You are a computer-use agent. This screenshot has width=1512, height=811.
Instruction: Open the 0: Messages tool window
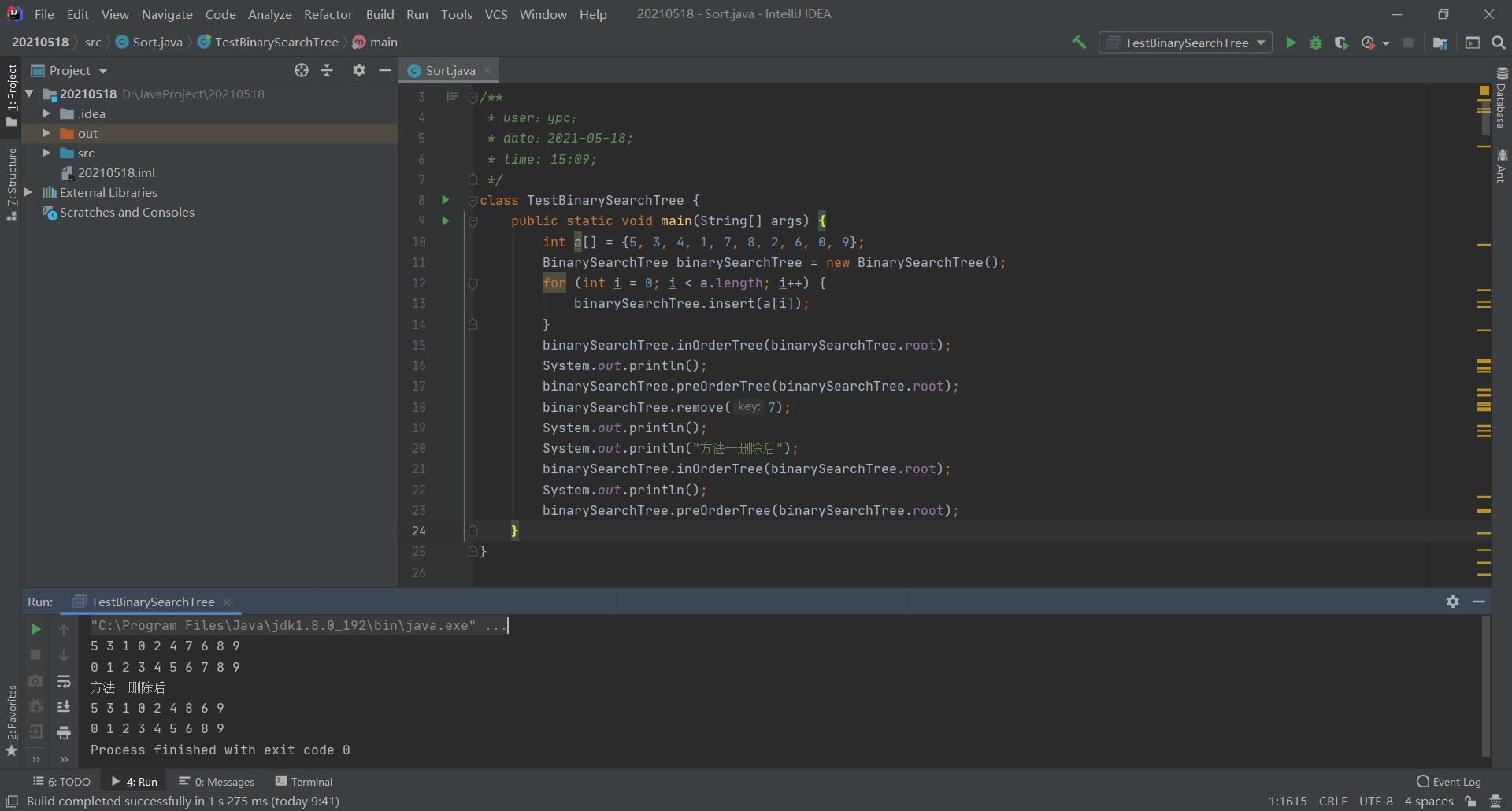click(217, 782)
